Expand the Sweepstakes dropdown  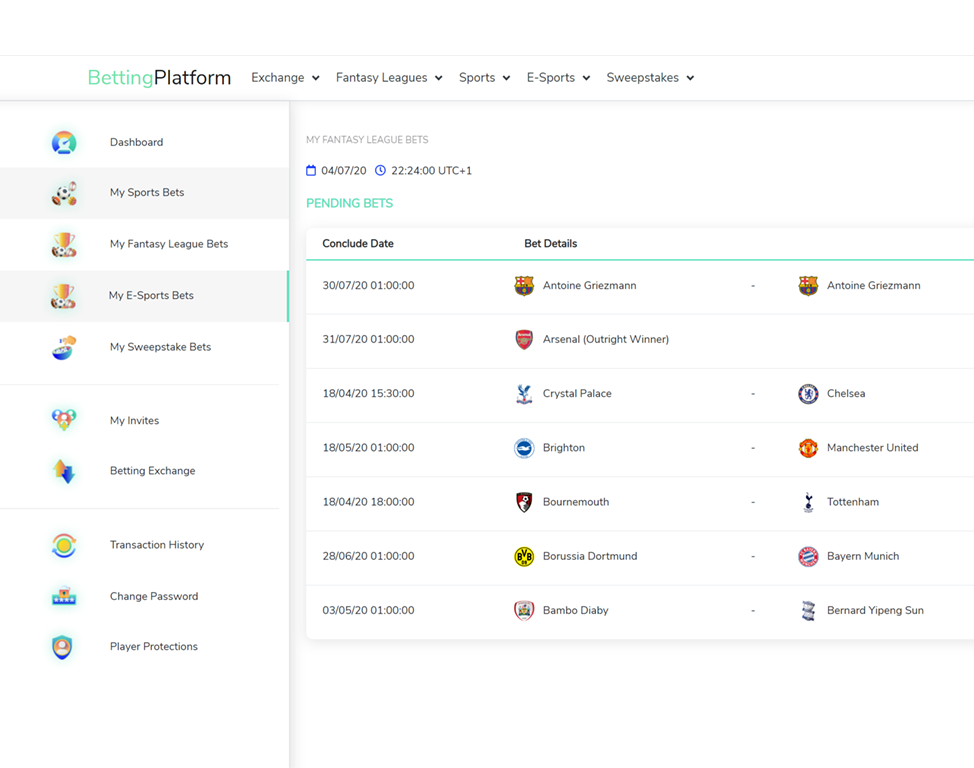click(x=650, y=77)
